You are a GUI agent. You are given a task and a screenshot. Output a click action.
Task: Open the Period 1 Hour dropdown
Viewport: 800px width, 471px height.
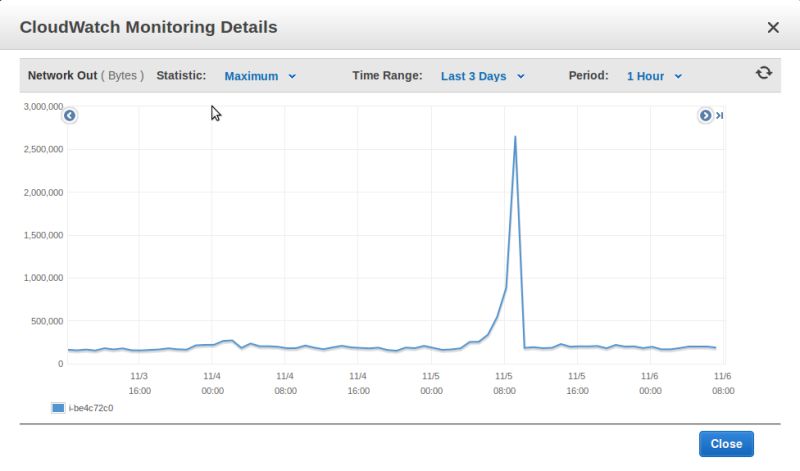click(x=654, y=76)
